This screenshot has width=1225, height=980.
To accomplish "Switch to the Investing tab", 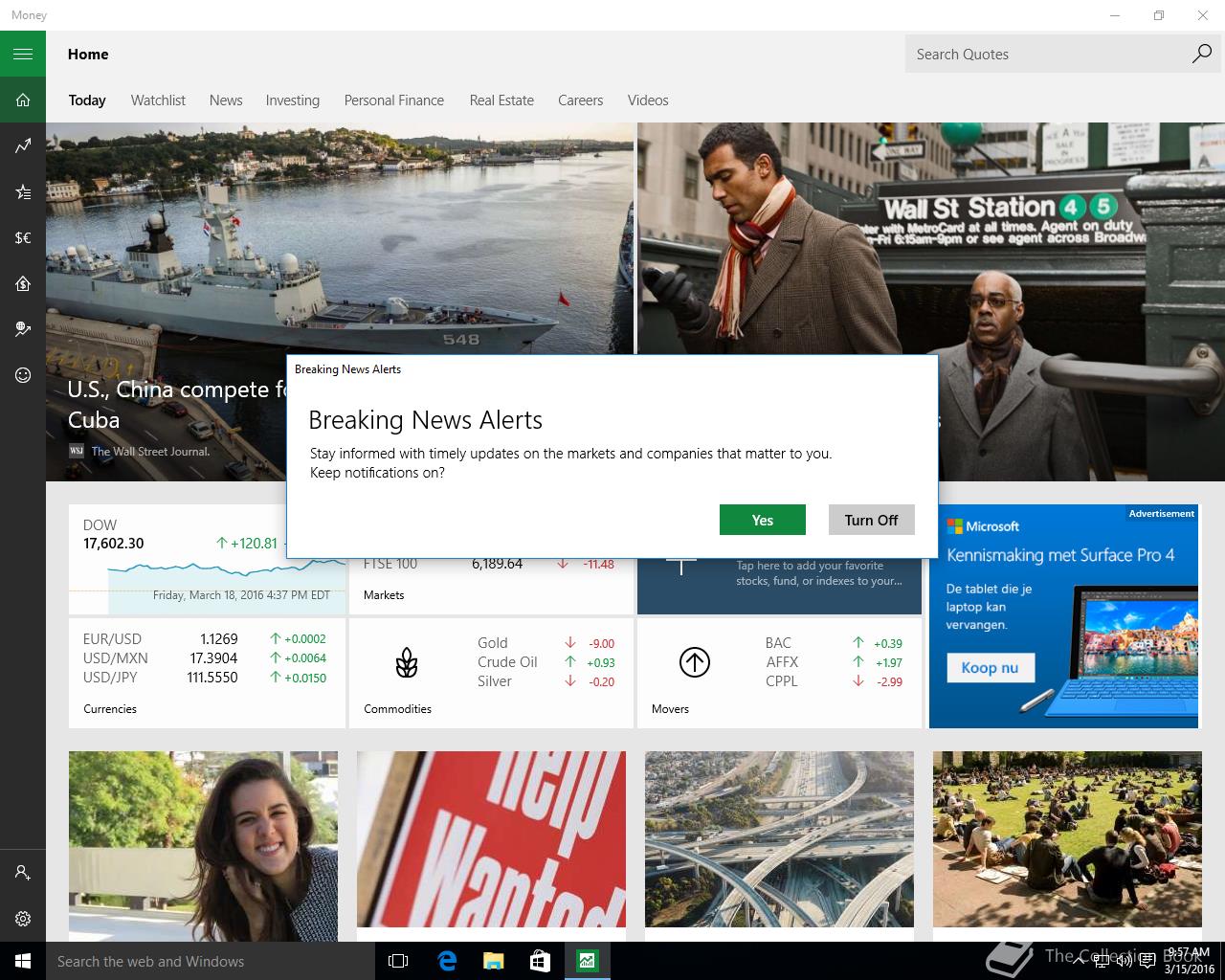I will click(x=293, y=100).
